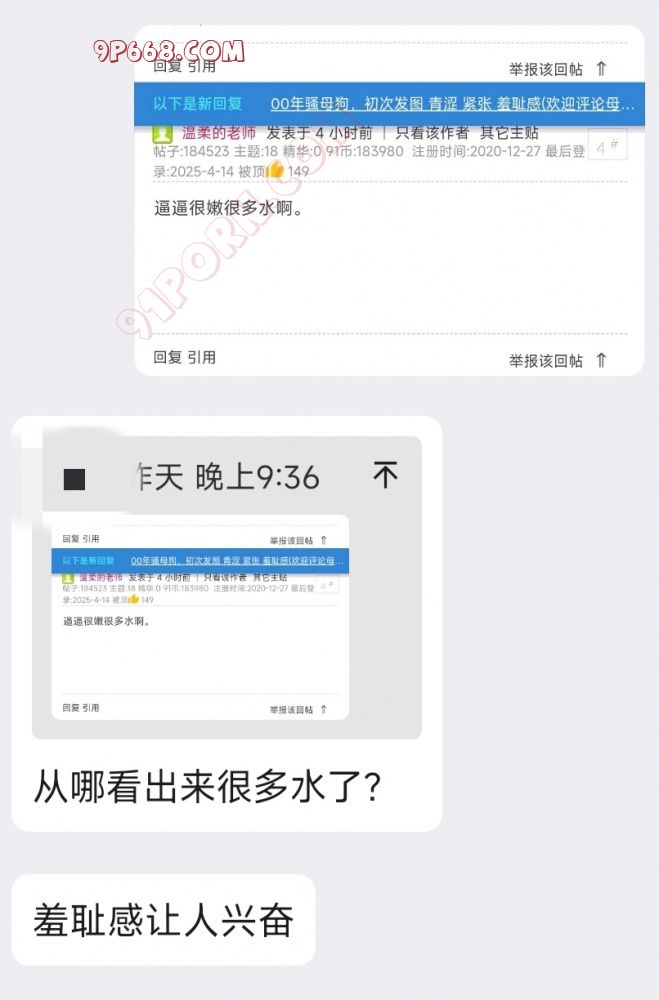Click the 4# floor number badge

[607, 146]
